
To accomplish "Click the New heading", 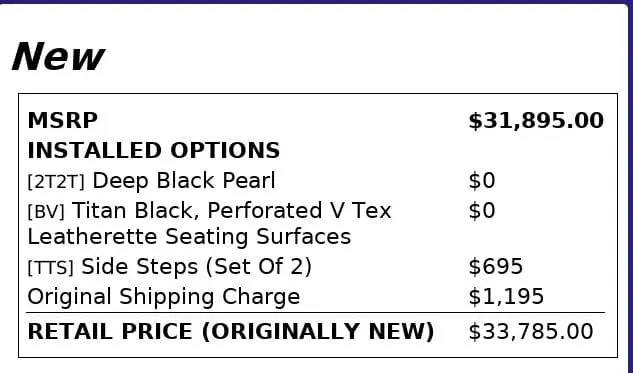I will 59,57.
